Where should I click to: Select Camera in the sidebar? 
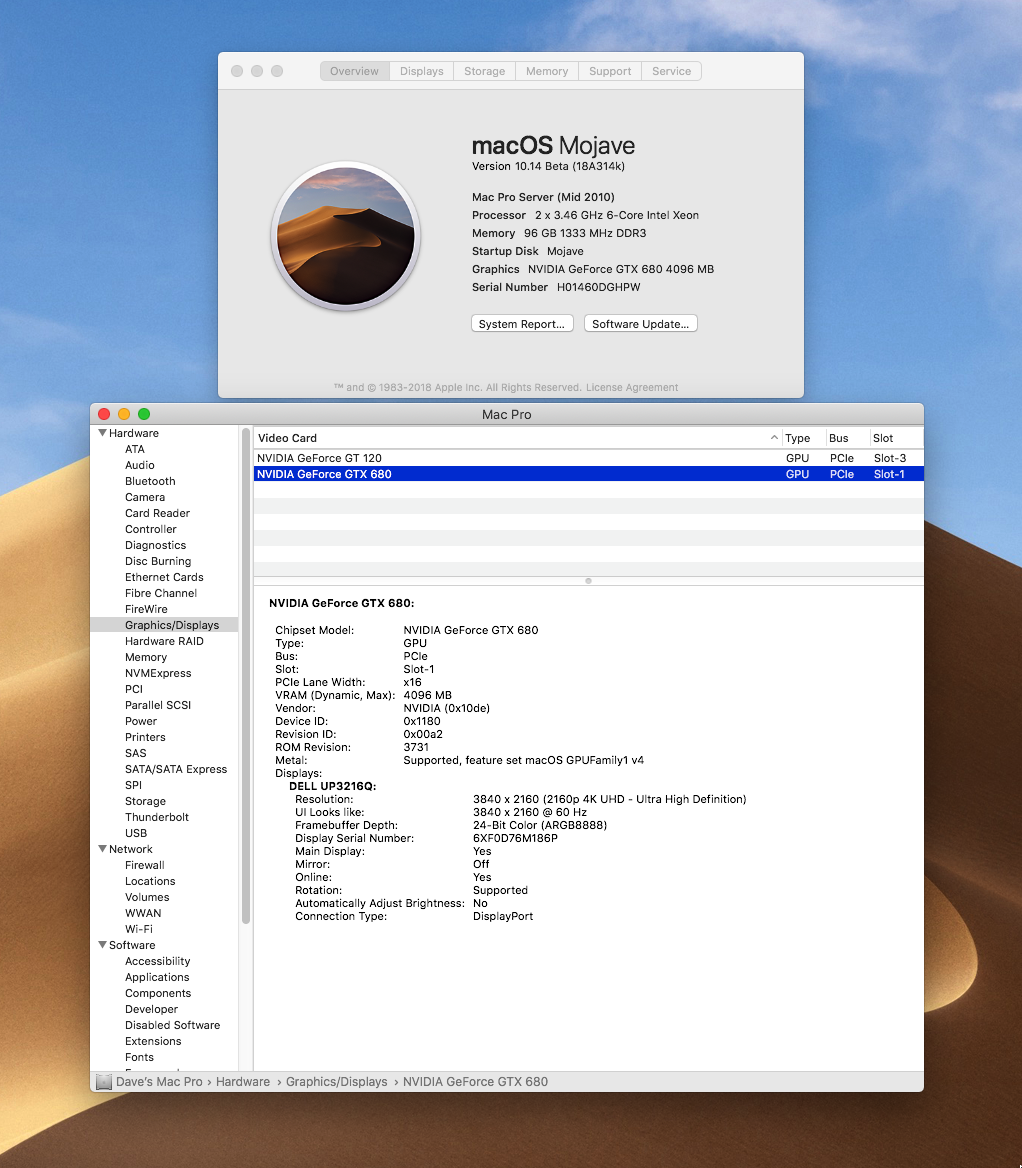(145, 497)
